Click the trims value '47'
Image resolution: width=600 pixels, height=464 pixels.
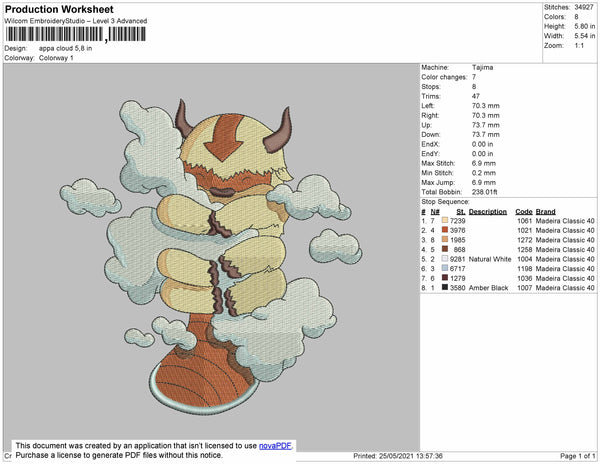tap(476, 96)
